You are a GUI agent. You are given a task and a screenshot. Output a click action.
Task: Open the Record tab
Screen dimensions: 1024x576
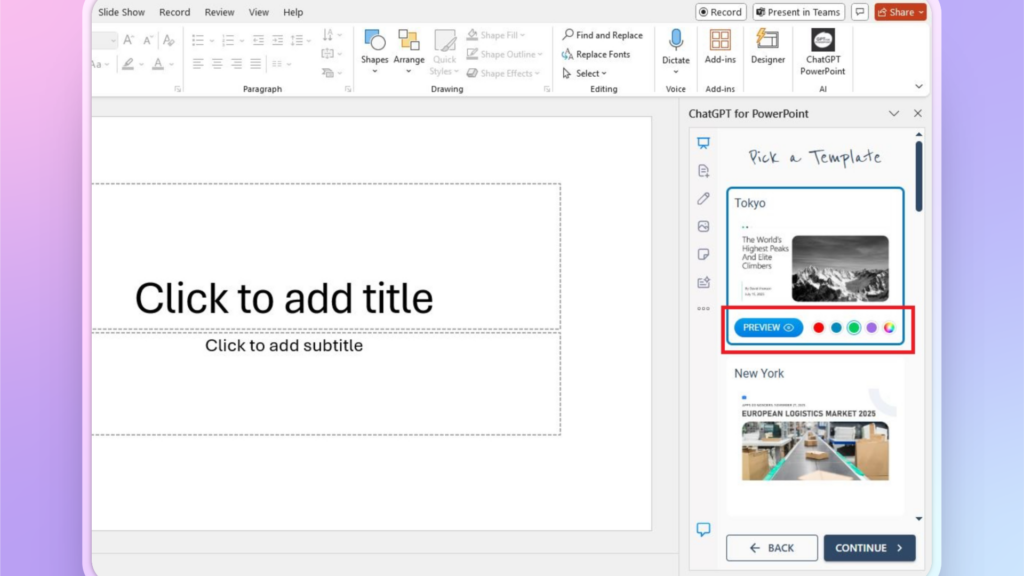point(174,12)
